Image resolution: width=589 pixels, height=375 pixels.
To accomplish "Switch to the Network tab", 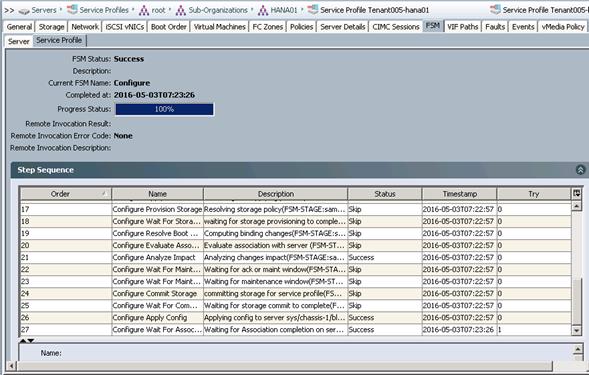I will [x=85, y=27].
